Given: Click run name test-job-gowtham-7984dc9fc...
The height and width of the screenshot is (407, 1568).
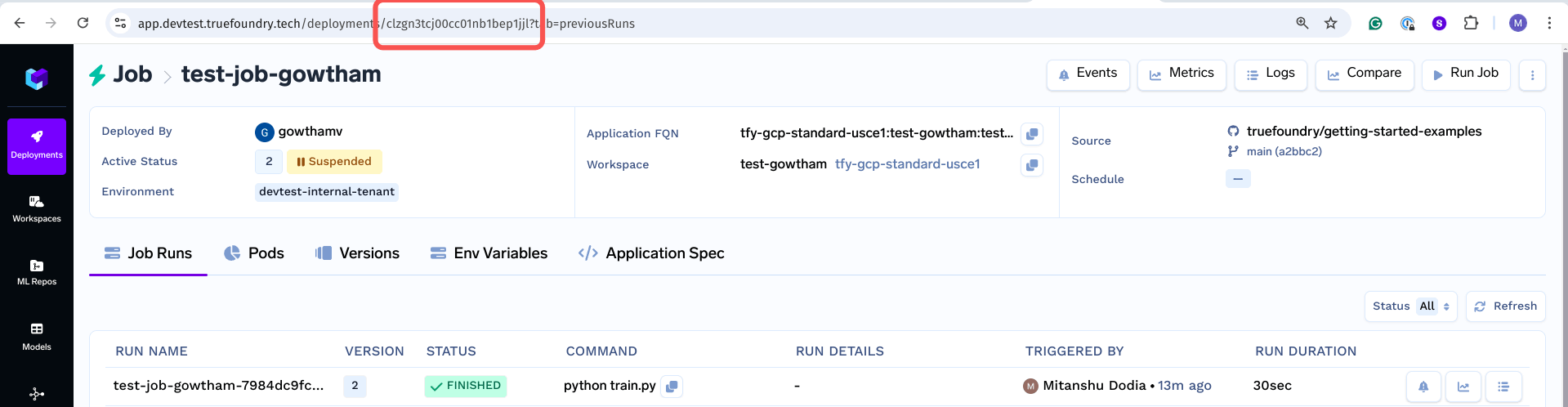Looking at the screenshot, I should click(218, 386).
